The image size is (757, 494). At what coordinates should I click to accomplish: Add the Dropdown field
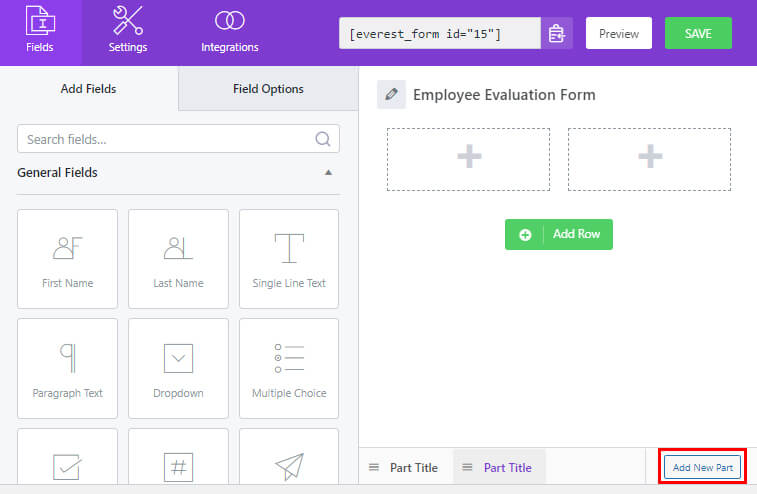pos(178,368)
